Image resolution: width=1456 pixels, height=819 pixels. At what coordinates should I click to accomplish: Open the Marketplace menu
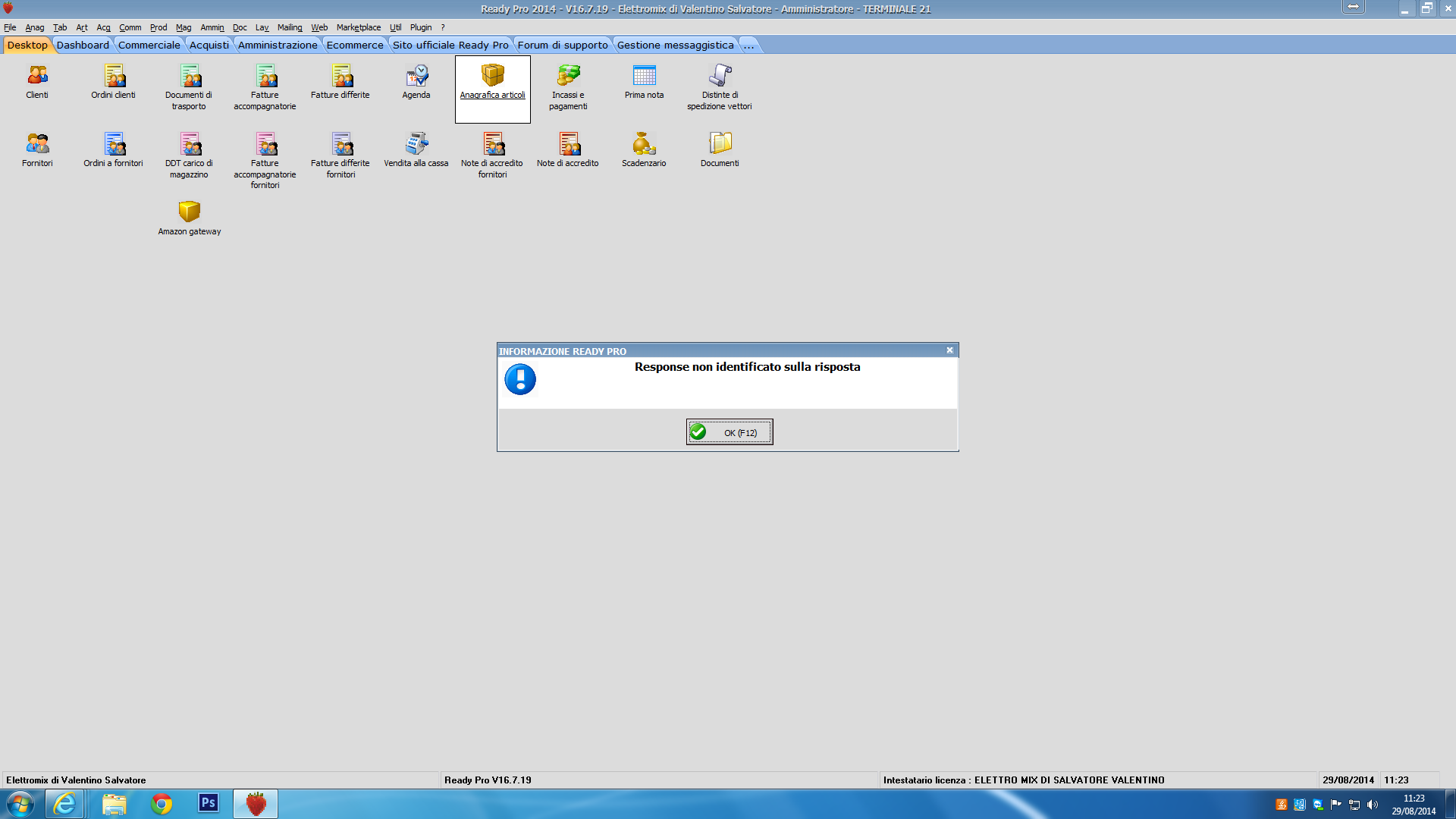click(359, 27)
